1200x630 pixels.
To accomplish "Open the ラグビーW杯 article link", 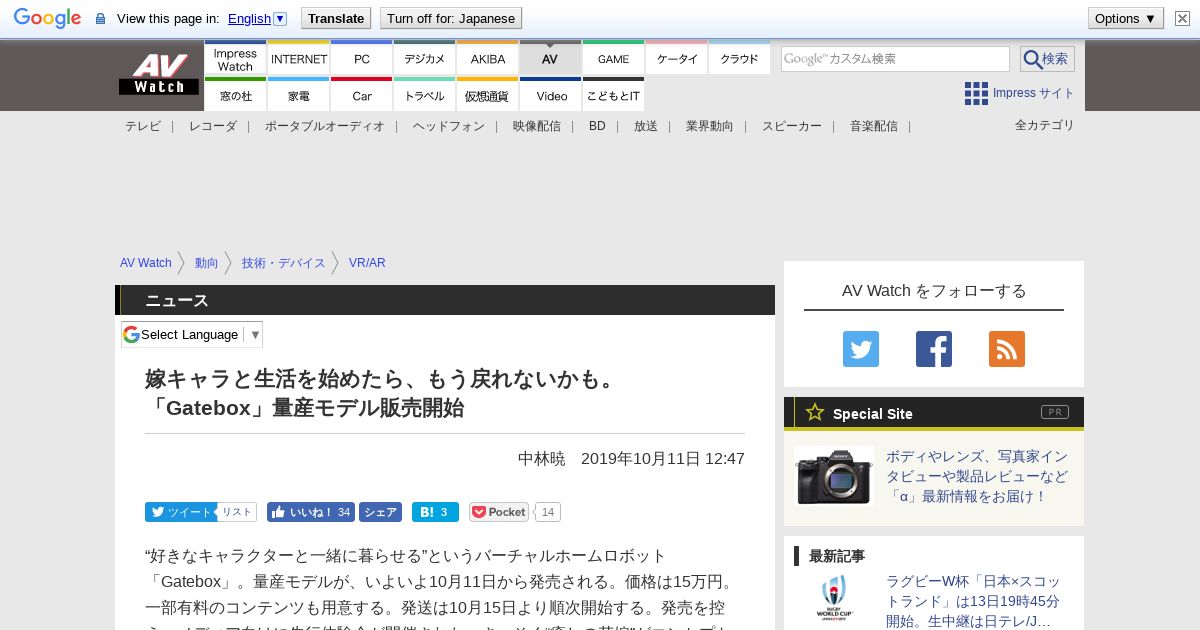I will [973, 601].
